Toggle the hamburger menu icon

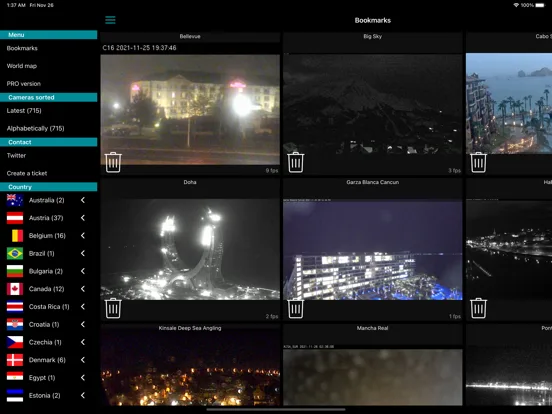(110, 20)
